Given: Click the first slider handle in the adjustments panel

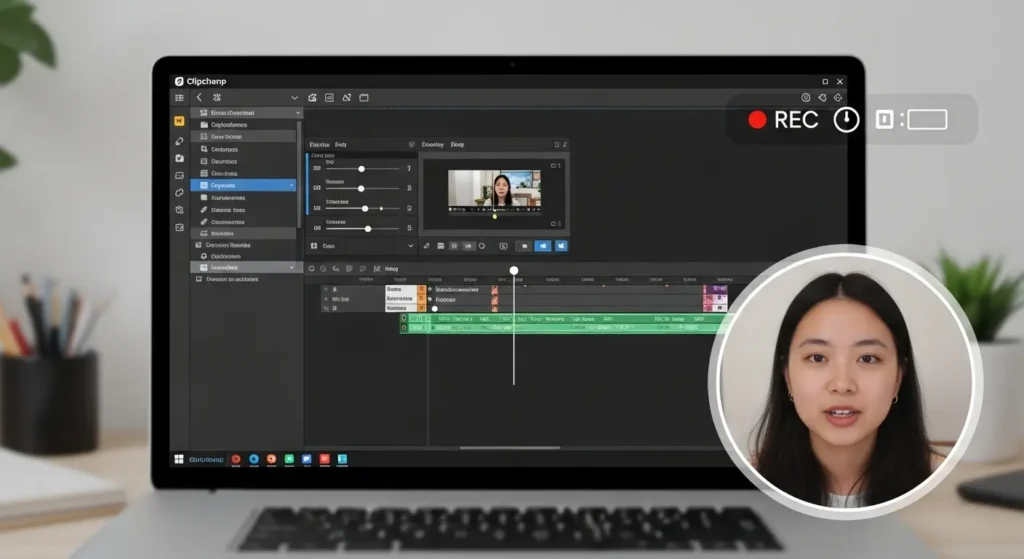Looking at the screenshot, I should click(x=361, y=169).
